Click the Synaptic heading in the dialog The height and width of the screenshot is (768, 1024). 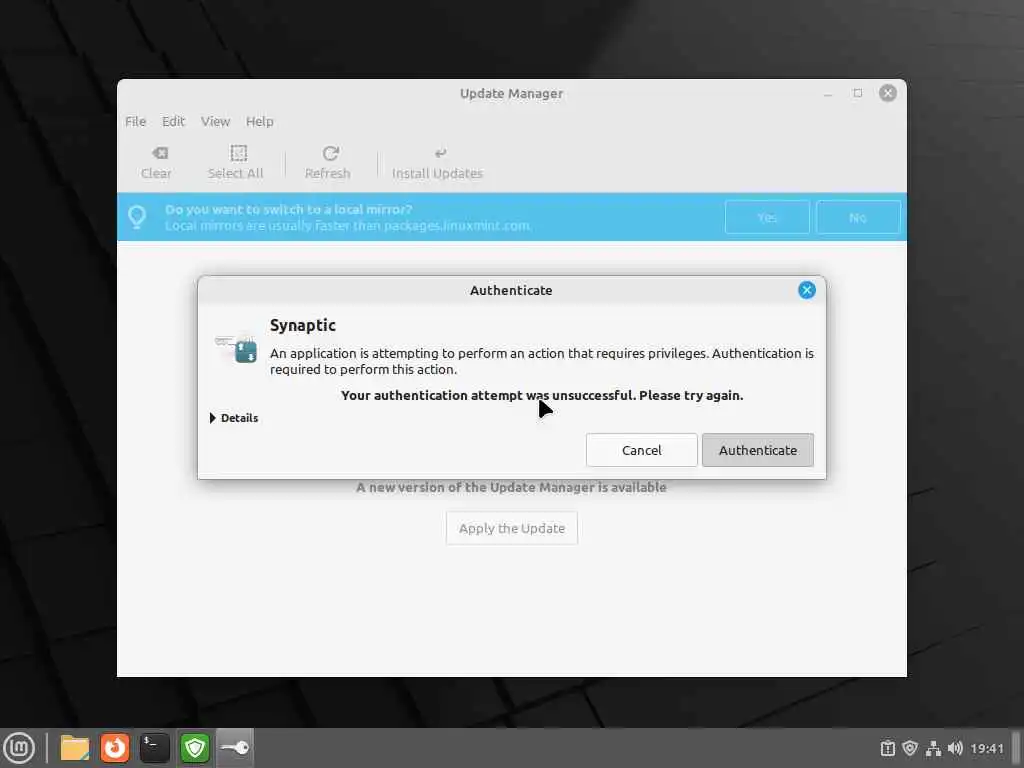click(303, 325)
